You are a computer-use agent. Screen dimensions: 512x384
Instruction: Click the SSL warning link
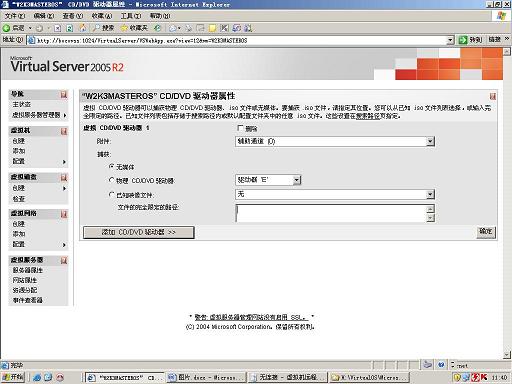click(x=251, y=317)
